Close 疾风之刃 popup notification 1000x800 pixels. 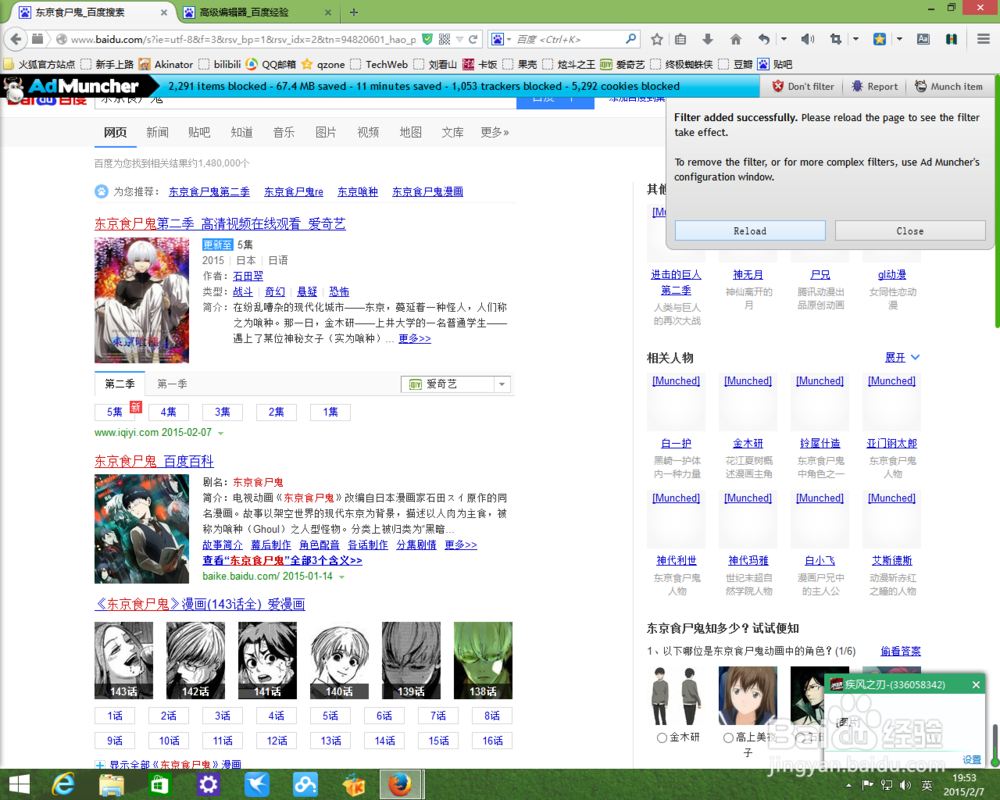pos(976,685)
